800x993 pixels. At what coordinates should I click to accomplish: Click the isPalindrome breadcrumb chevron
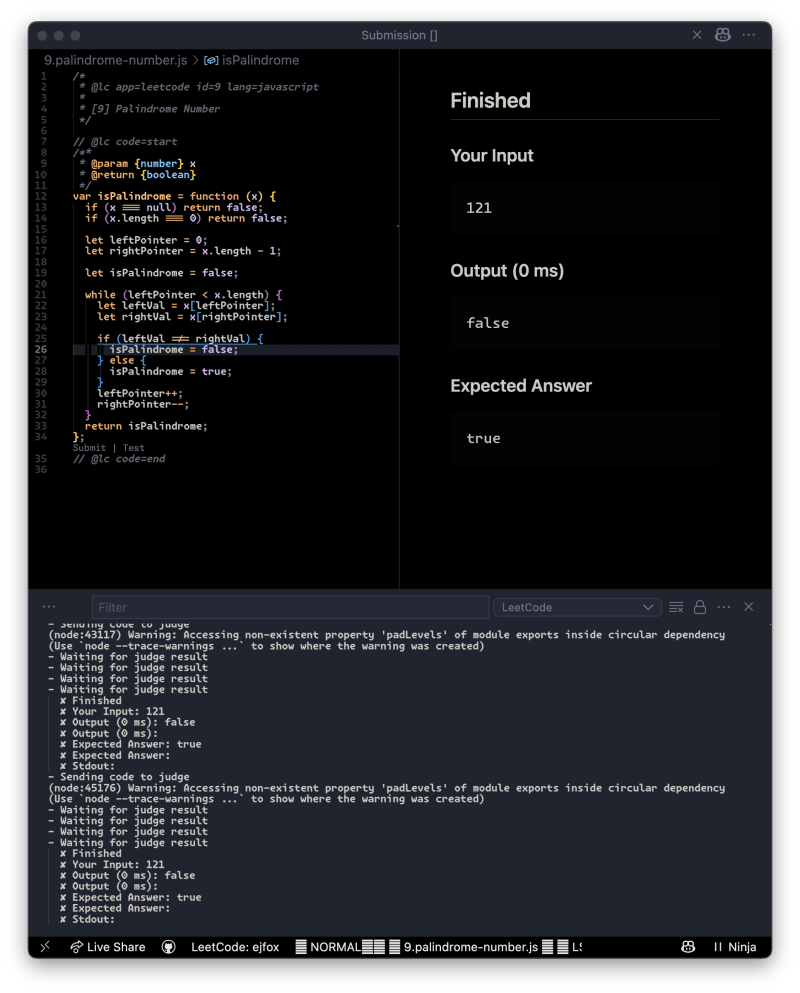click(196, 60)
